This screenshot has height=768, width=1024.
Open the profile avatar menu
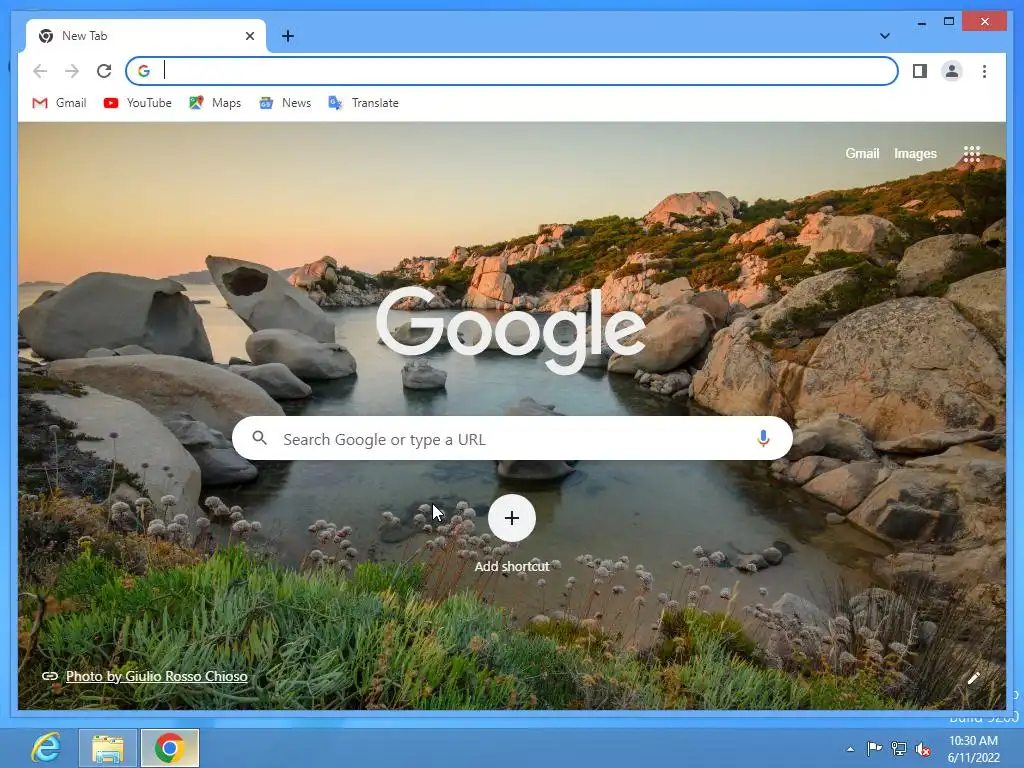click(x=952, y=71)
